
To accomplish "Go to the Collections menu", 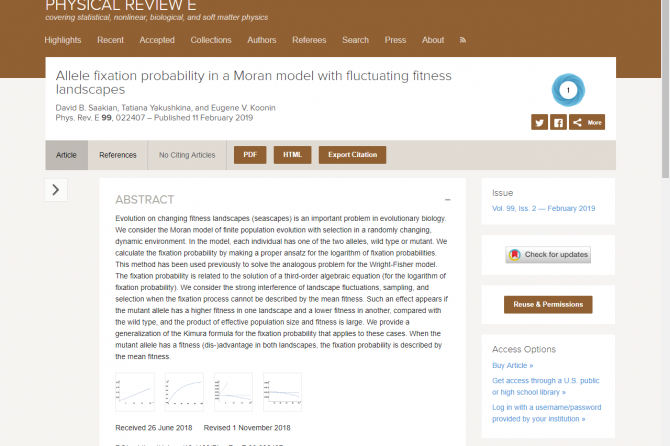I will (211, 40).
